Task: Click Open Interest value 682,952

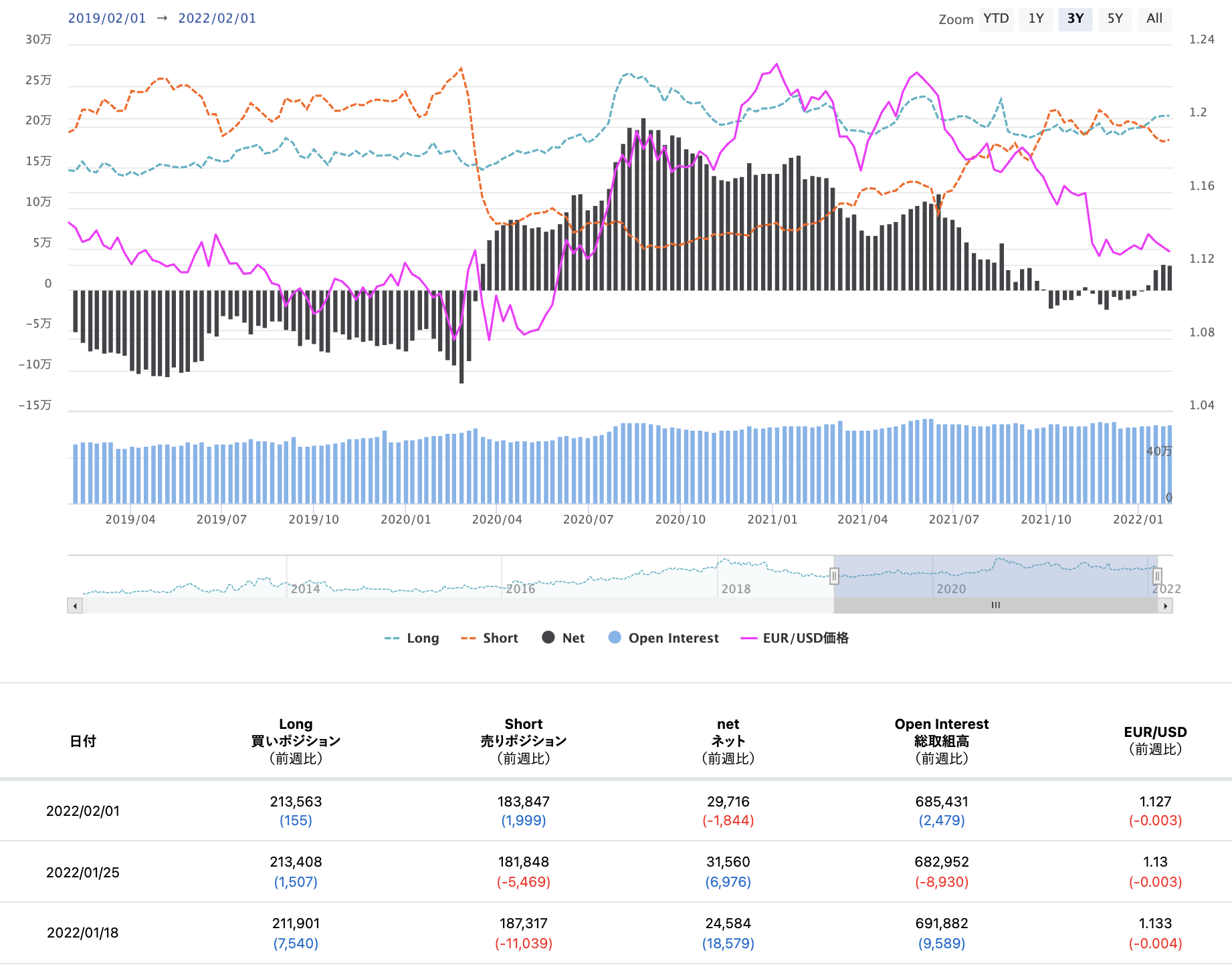Action: coord(942,862)
